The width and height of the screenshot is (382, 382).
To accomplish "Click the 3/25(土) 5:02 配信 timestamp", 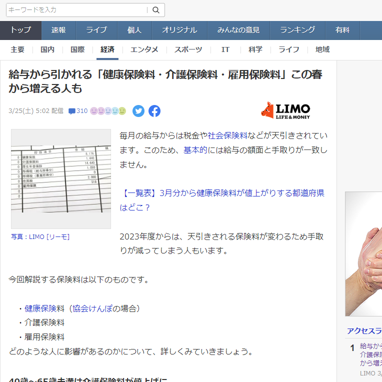I will [x=36, y=111].
